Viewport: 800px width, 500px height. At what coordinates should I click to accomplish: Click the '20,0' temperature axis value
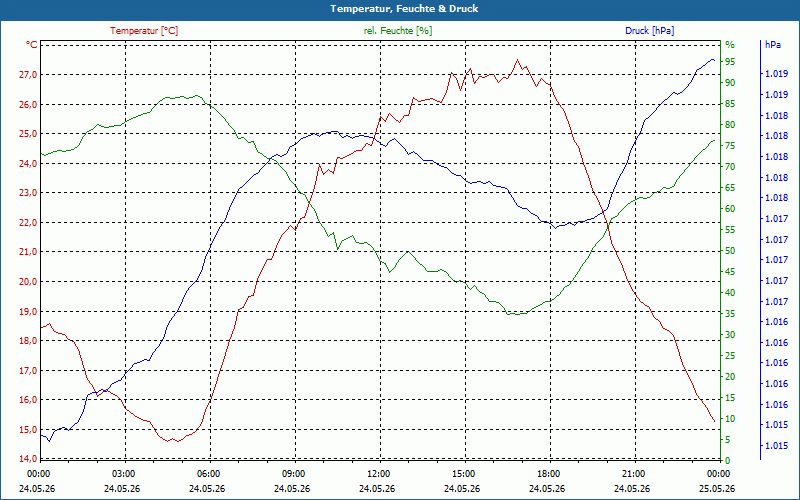click(29, 282)
